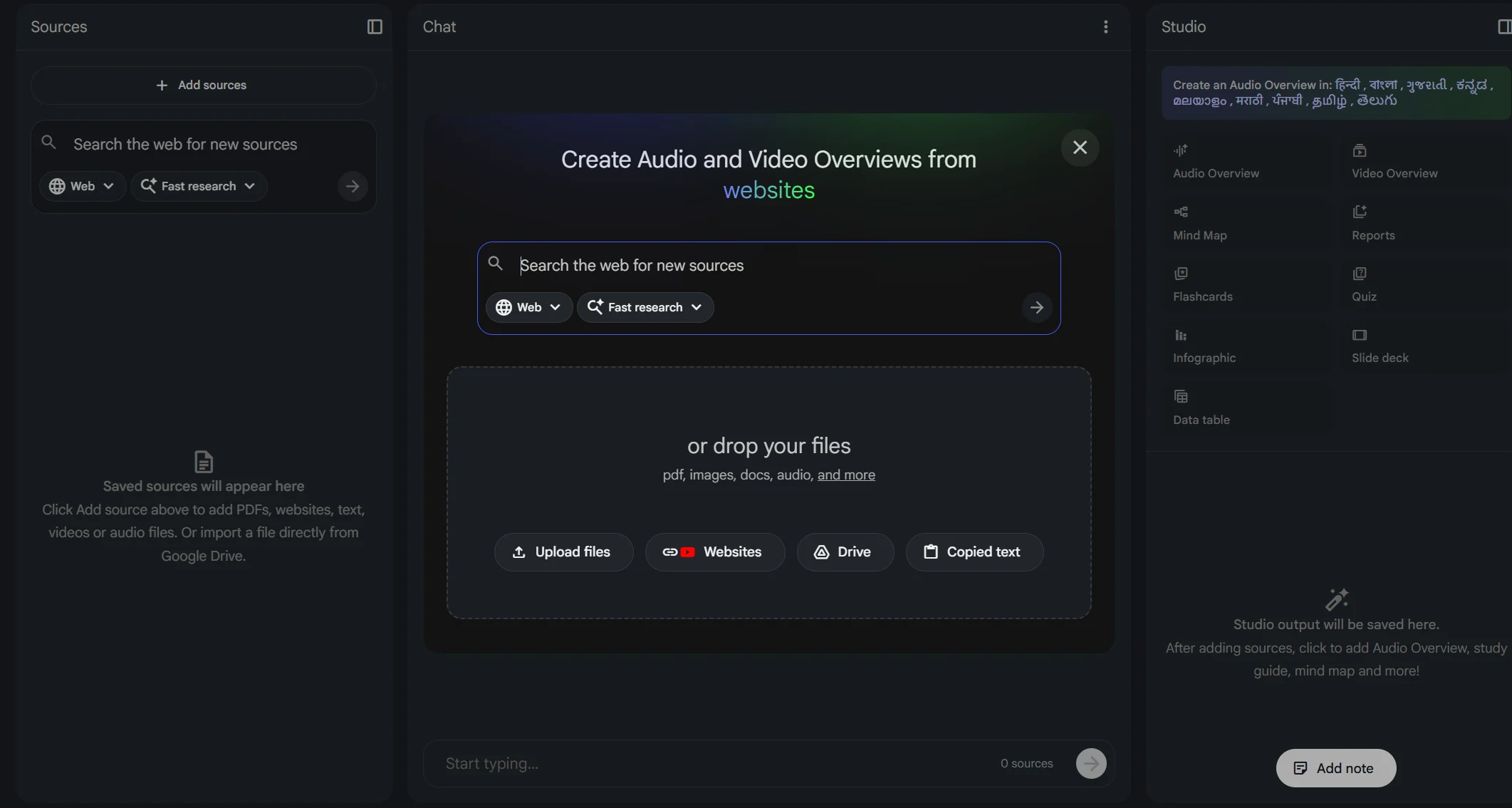Click the Data table tile

1201,408
